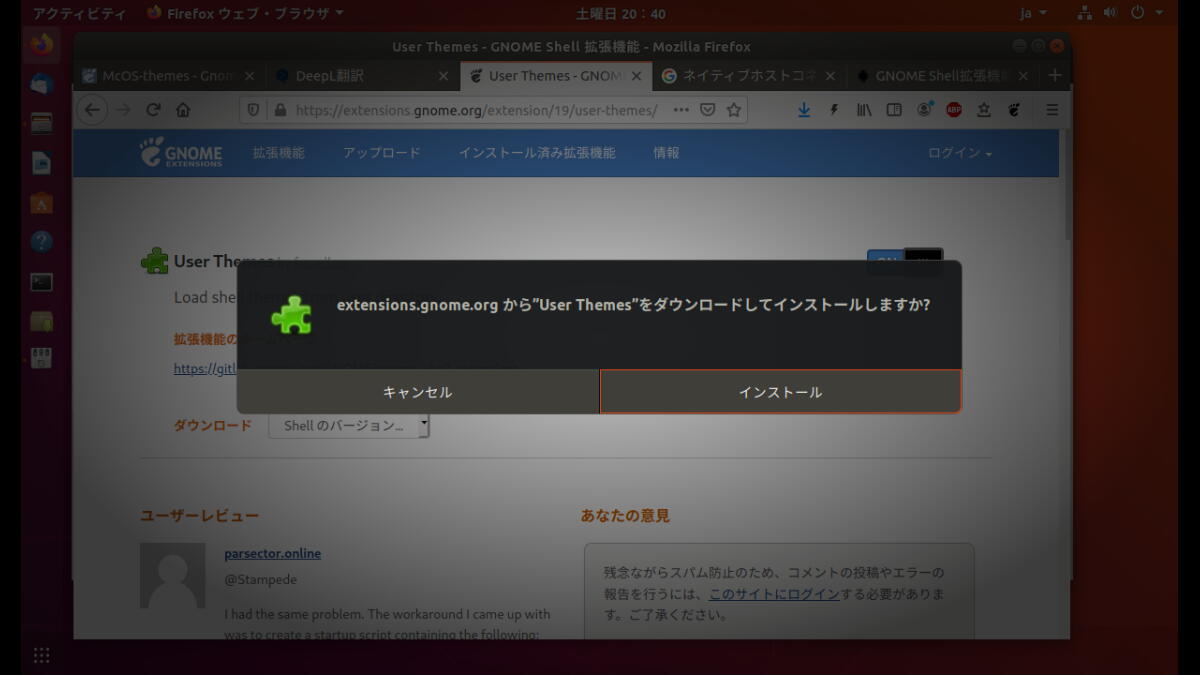
Task: Open the file manager dock icon
Action: pyautogui.click(x=41, y=123)
